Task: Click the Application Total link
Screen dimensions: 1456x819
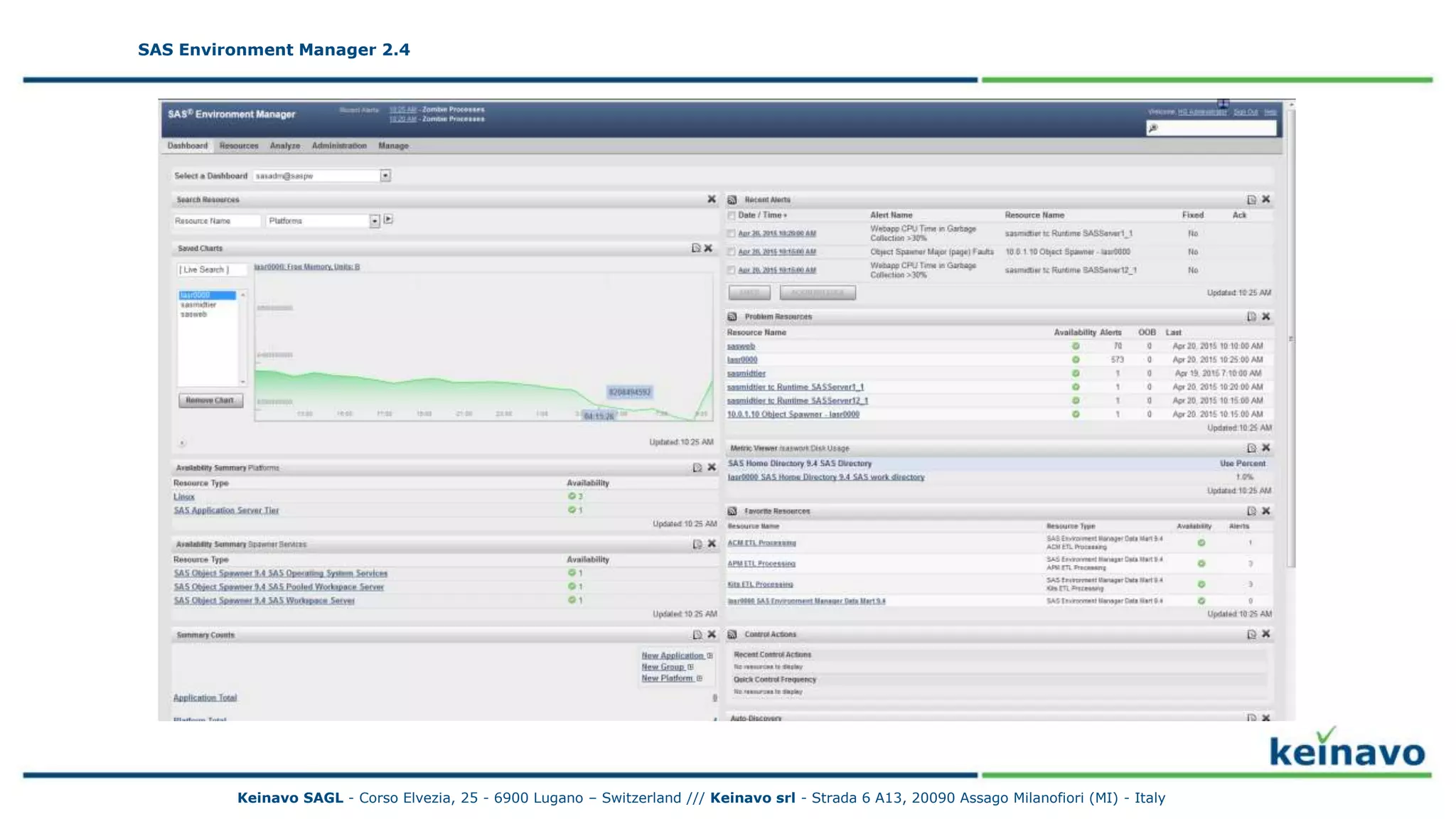Action: click(x=205, y=698)
